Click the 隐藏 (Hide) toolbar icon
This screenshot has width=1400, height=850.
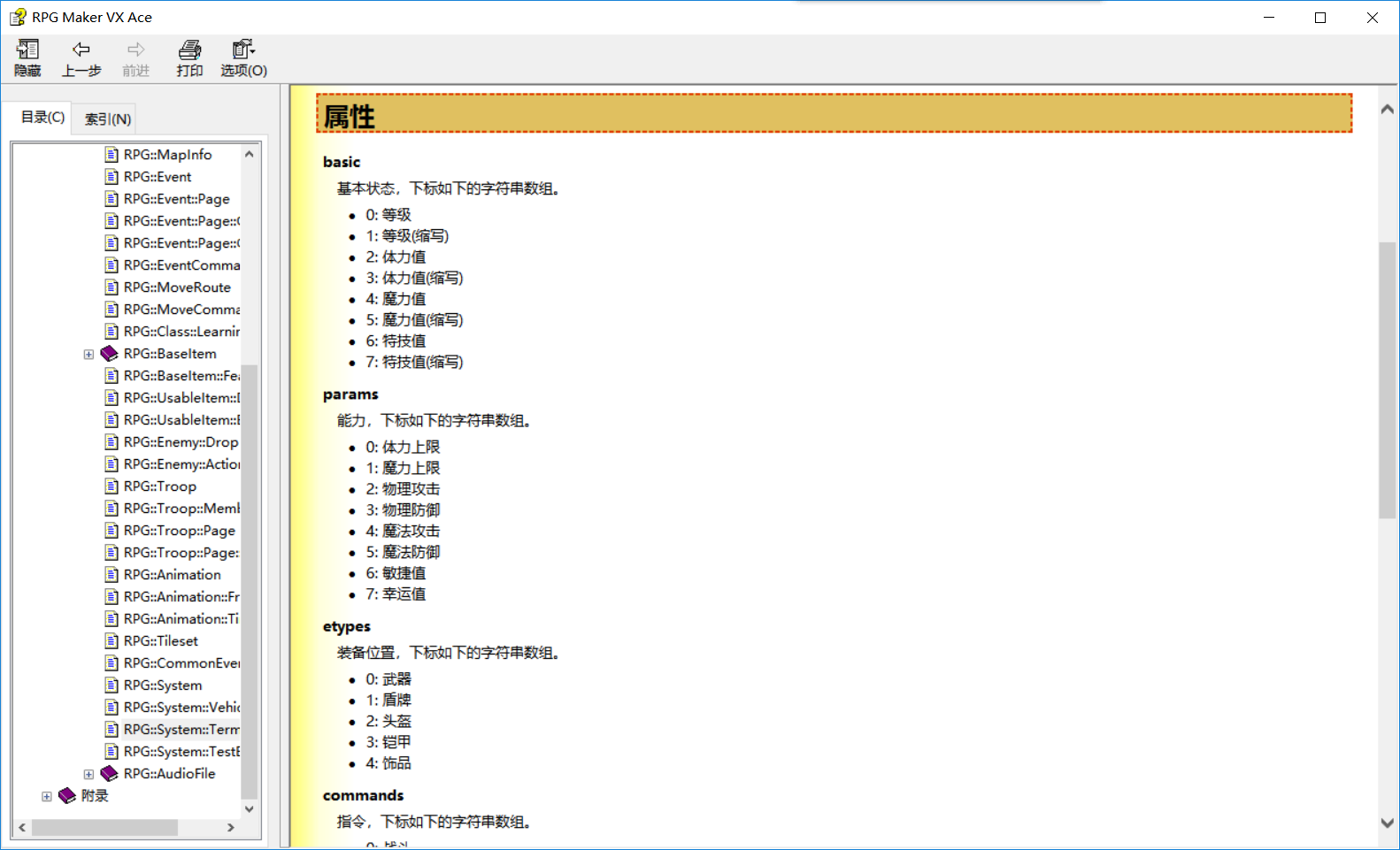coord(27,58)
